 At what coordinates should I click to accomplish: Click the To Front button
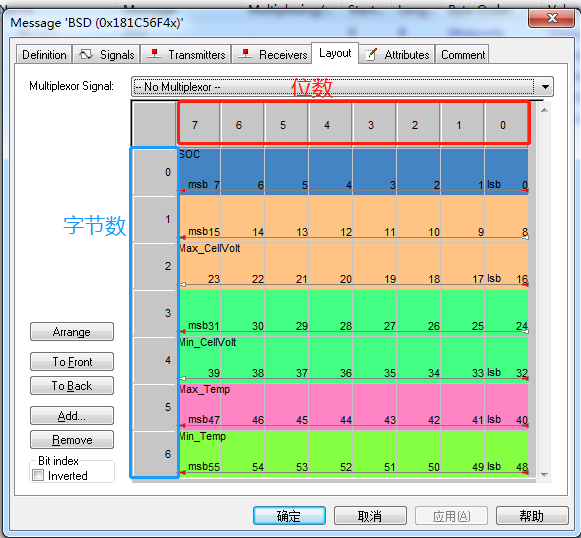point(72,361)
